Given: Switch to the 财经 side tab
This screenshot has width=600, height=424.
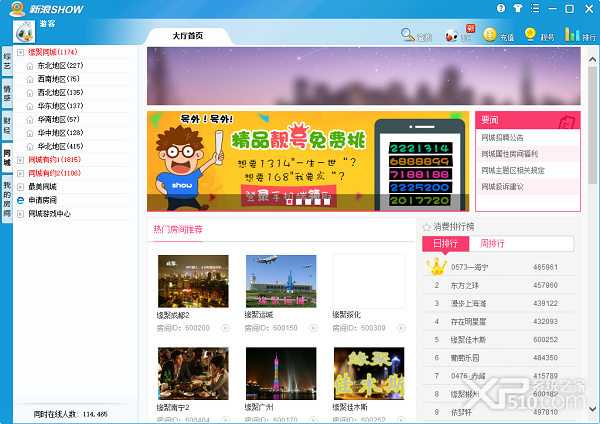Looking at the screenshot, I should pos(7,126).
